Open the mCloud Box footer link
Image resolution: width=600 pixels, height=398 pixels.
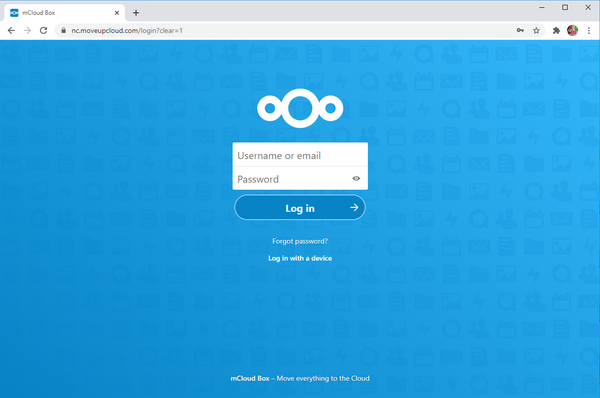(250, 378)
